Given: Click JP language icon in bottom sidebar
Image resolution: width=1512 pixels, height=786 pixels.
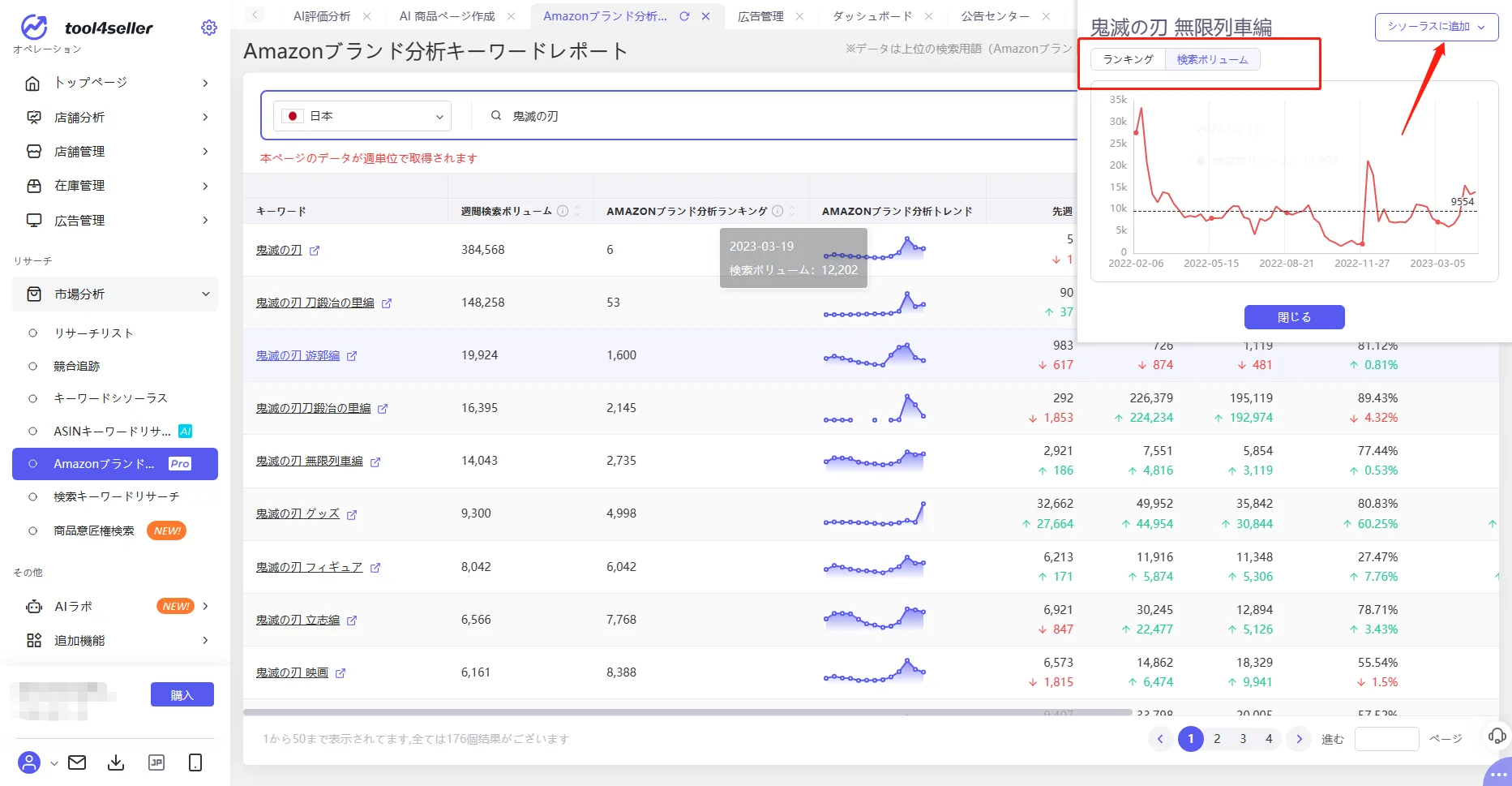Looking at the screenshot, I should pos(156,762).
